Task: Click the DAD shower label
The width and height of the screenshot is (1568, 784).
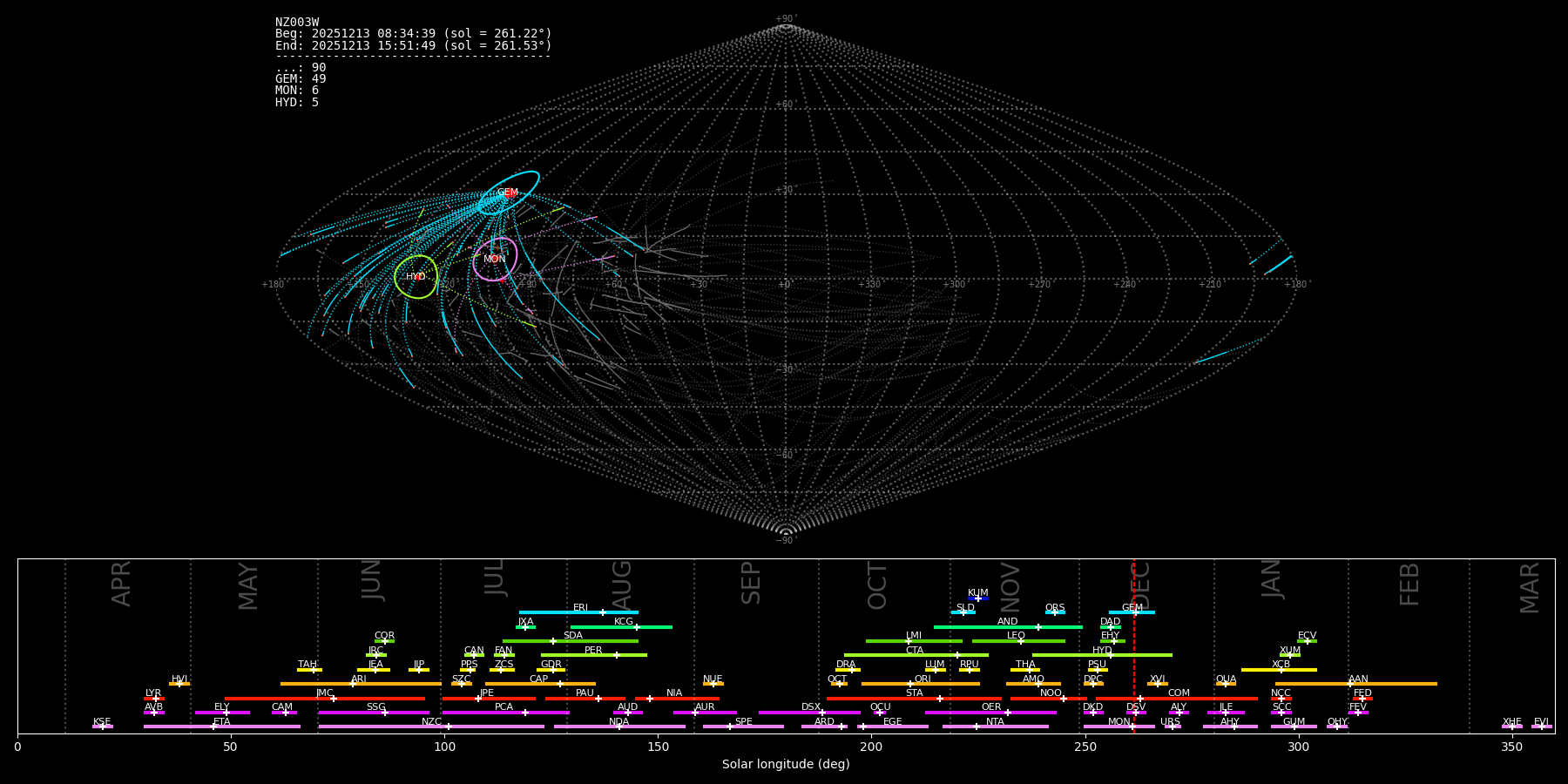Action: tap(1111, 622)
